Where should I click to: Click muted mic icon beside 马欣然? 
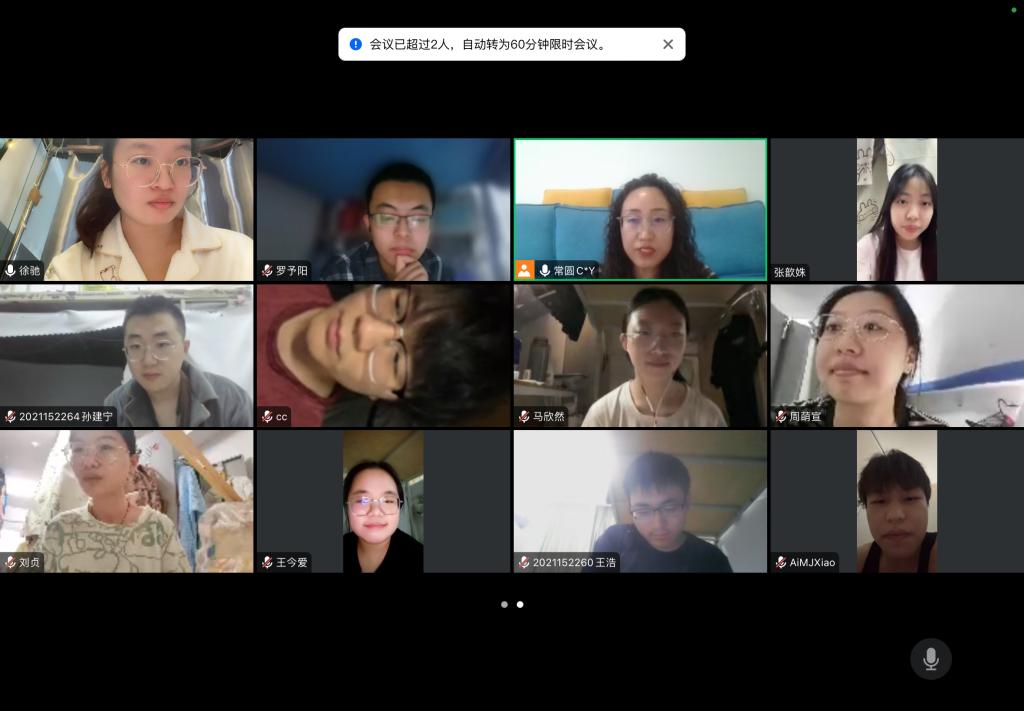click(x=524, y=417)
